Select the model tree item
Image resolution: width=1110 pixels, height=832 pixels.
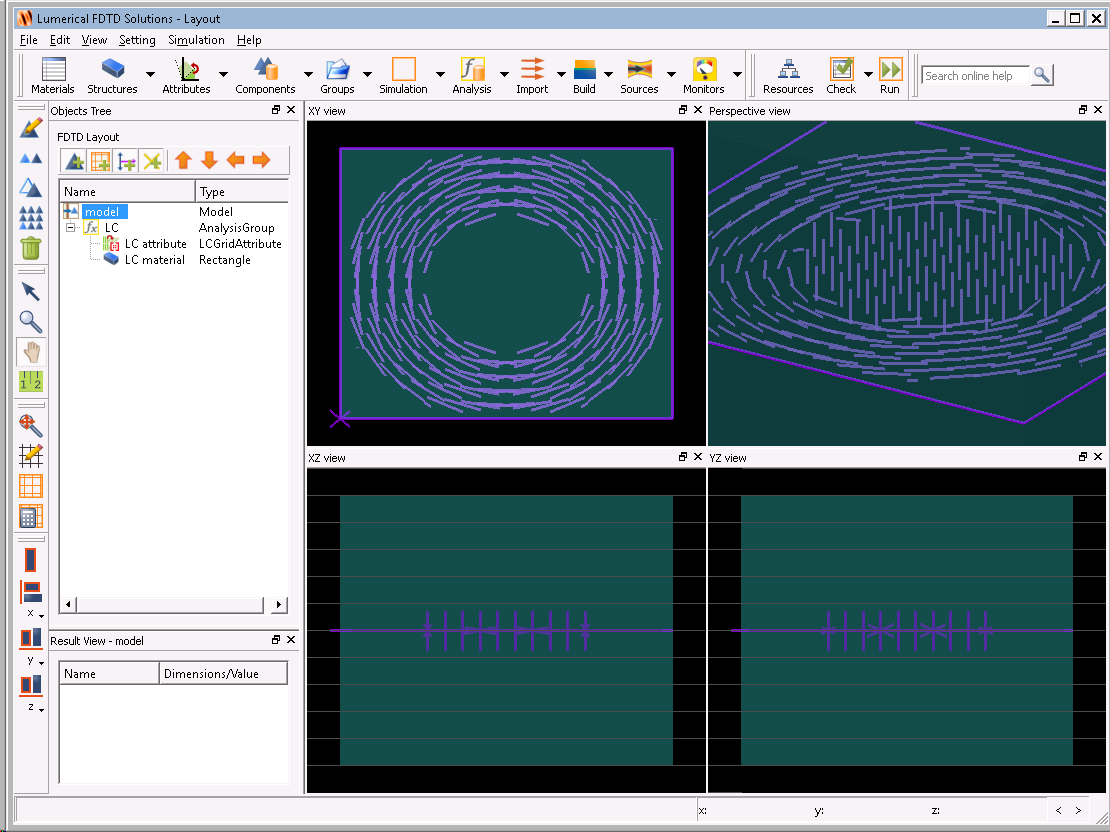(x=102, y=211)
